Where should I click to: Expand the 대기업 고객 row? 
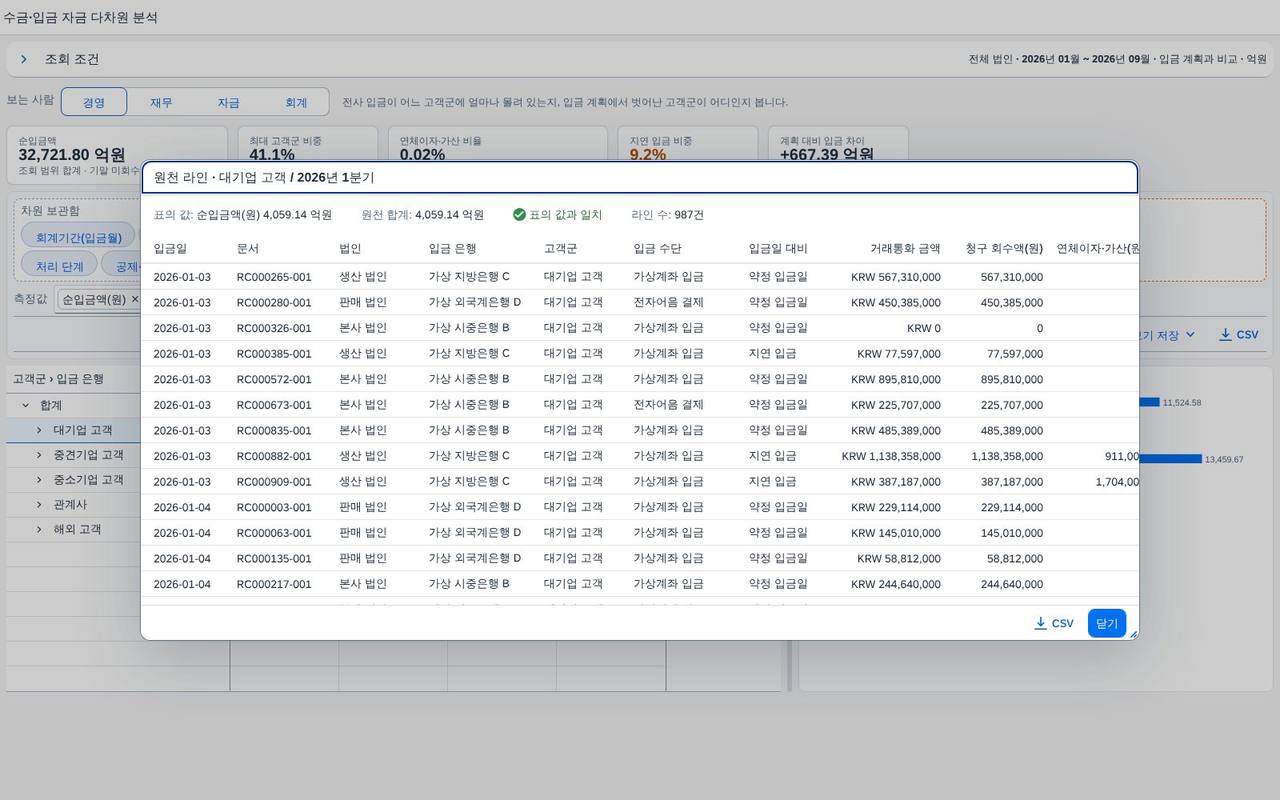39,430
